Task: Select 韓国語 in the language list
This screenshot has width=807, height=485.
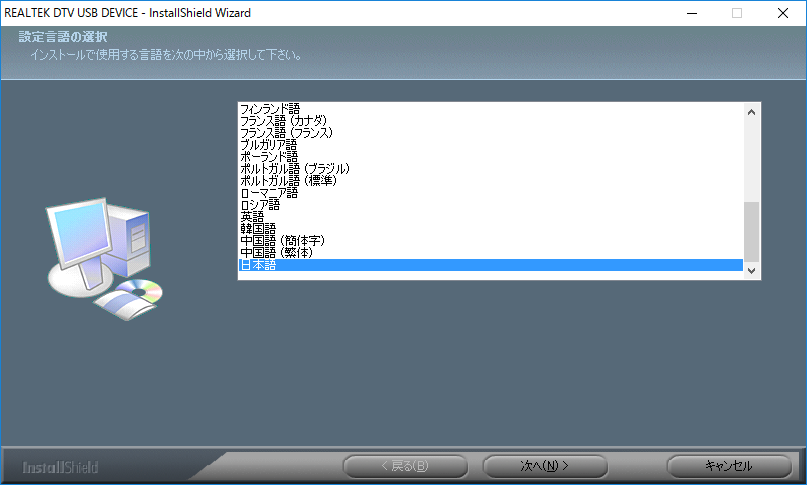Action: coord(490,229)
